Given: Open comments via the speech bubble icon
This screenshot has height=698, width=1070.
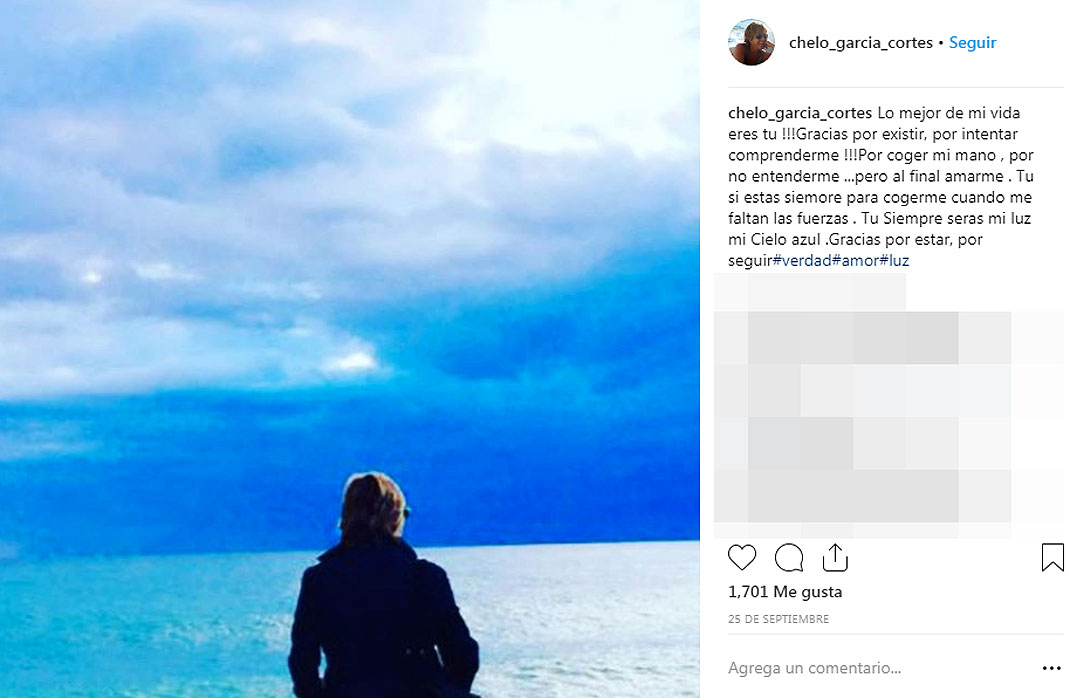Looking at the screenshot, I should click(789, 557).
